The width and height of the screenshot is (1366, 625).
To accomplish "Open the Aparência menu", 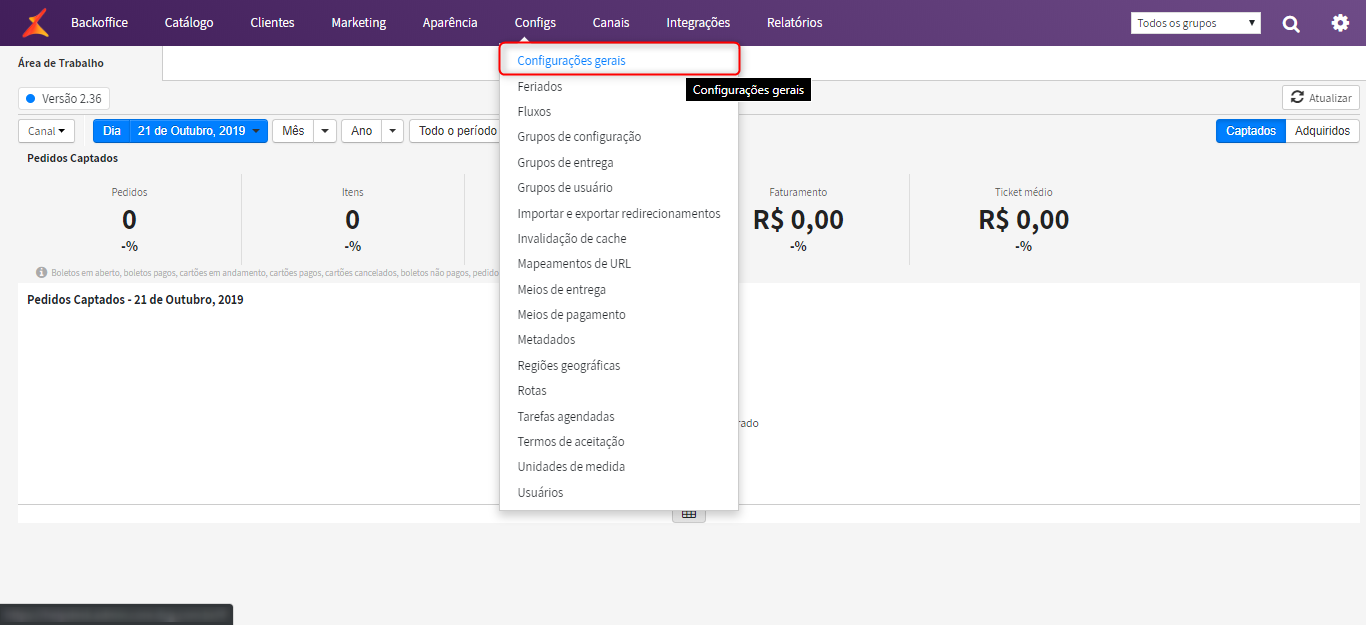I will [450, 23].
